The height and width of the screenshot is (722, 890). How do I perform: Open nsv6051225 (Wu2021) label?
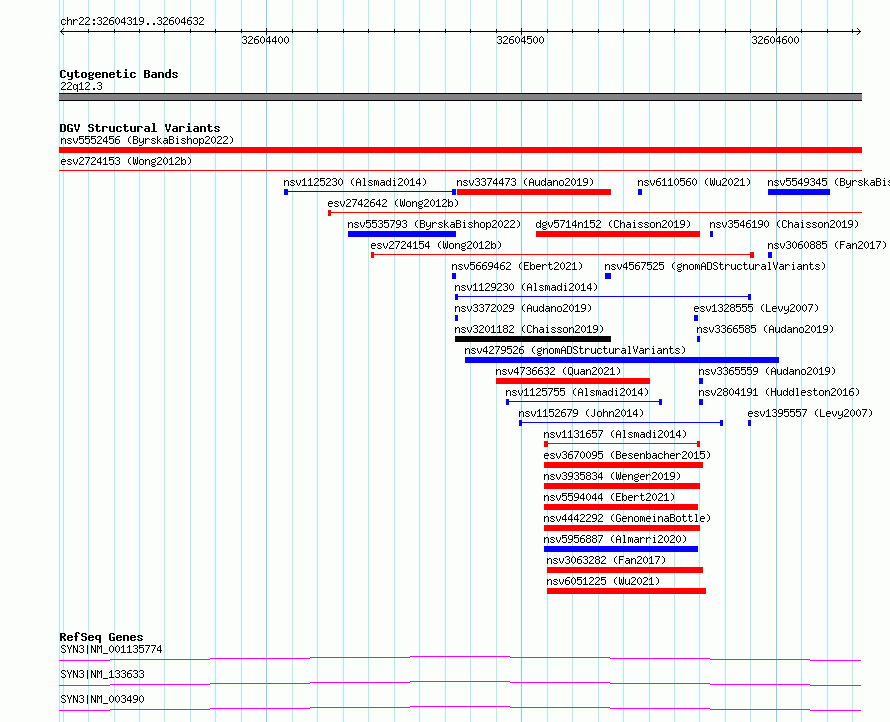(603, 581)
